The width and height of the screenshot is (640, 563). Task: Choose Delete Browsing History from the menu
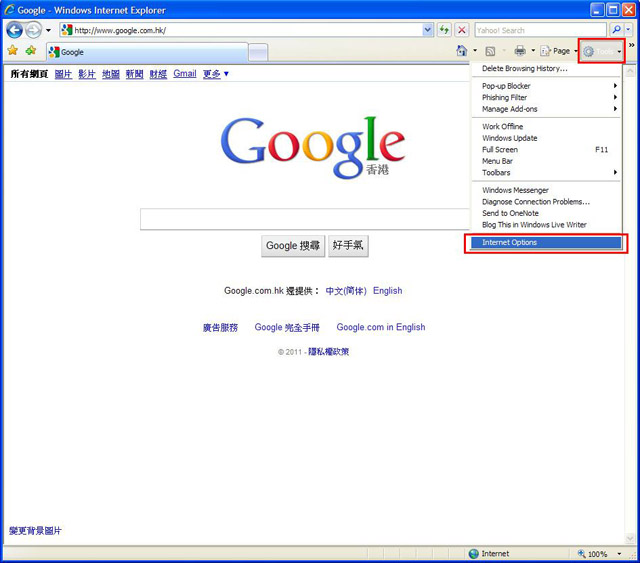[x=546, y=69]
